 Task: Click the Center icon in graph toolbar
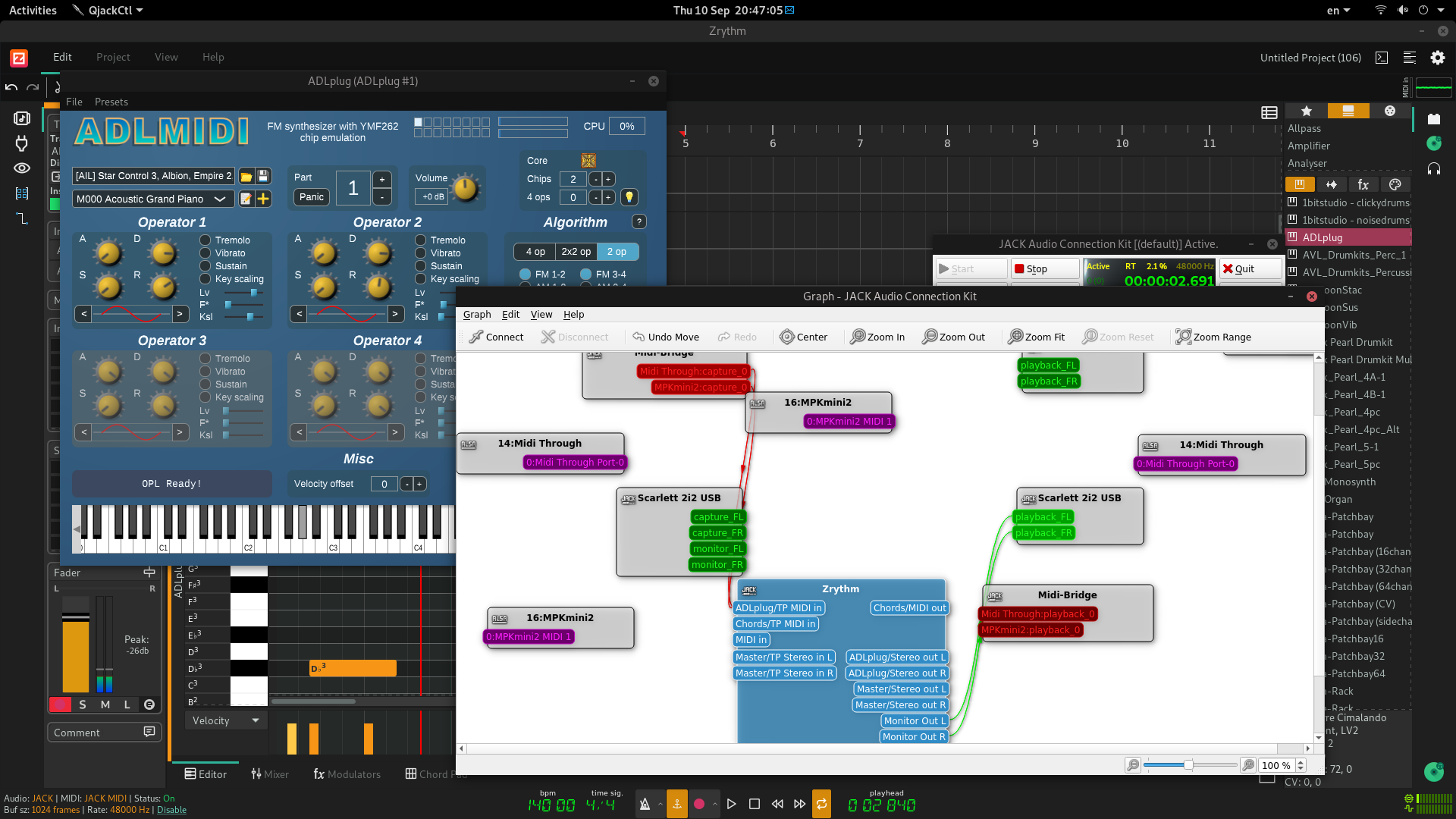tap(787, 337)
